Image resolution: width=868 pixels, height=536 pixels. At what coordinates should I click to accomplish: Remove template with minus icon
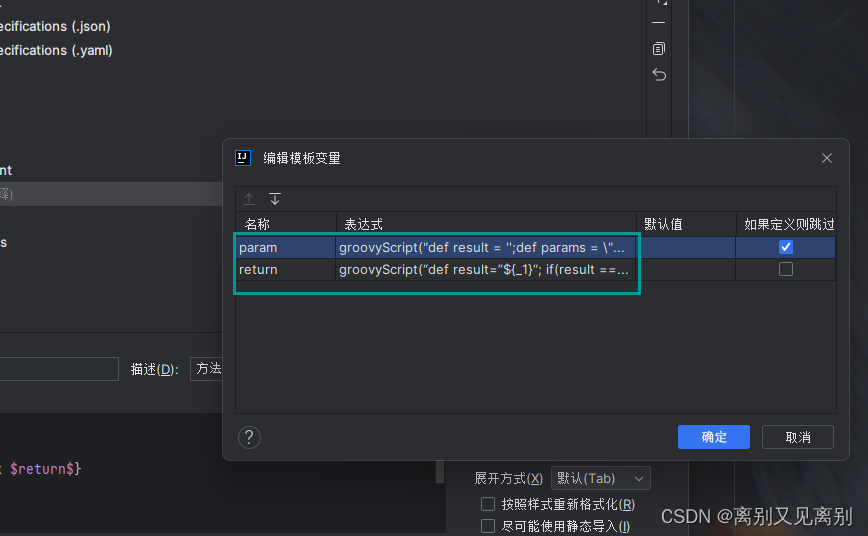659,23
